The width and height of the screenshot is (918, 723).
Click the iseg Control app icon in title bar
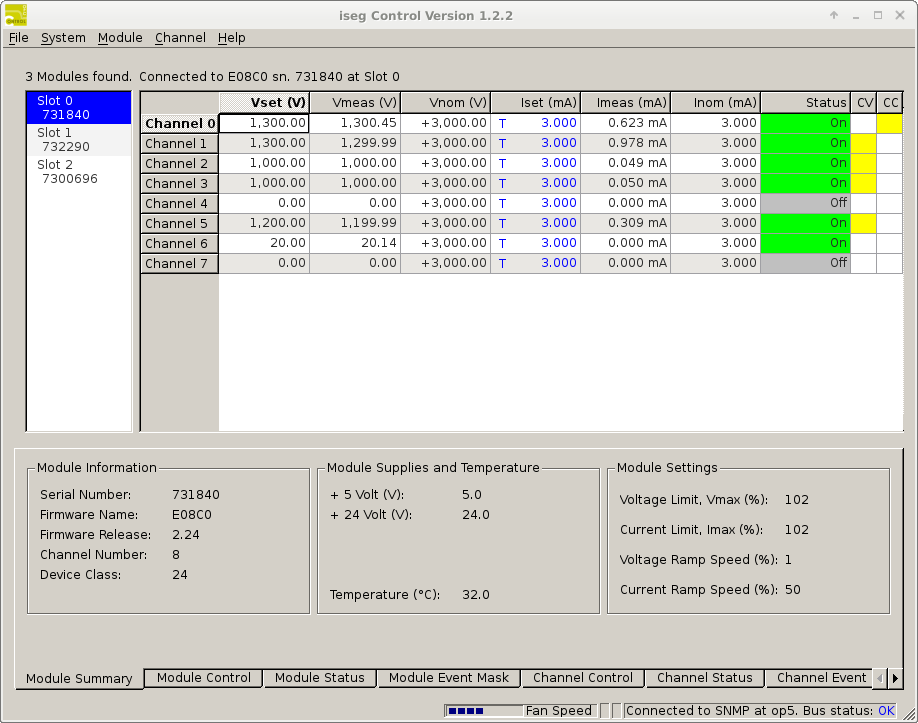(x=16, y=15)
